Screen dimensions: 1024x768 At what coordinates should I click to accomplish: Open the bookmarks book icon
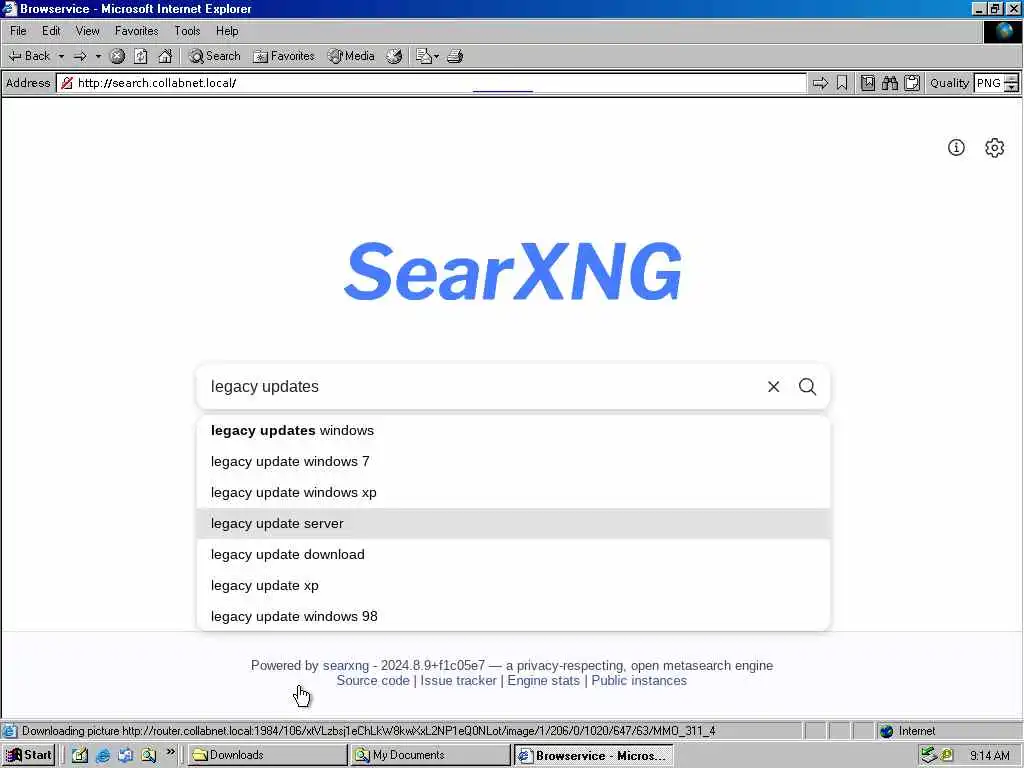pyautogui.click(x=868, y=83)
